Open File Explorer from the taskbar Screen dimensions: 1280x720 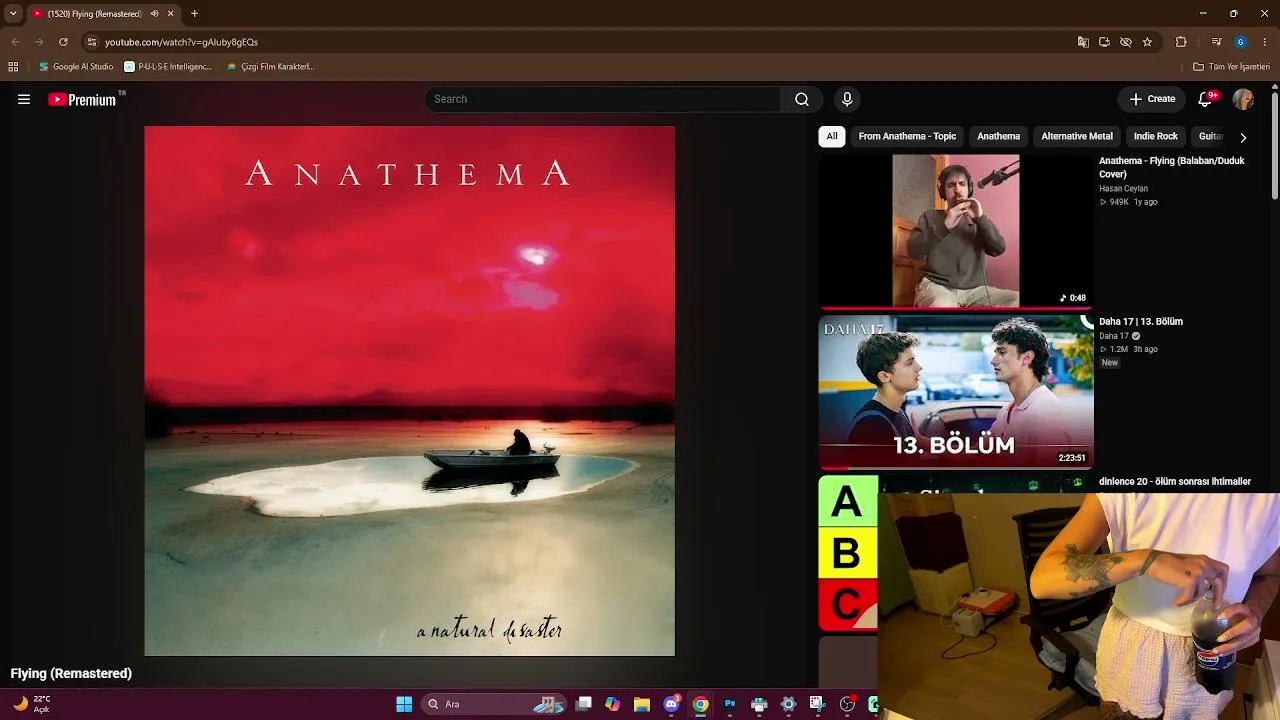pos(642,704)
